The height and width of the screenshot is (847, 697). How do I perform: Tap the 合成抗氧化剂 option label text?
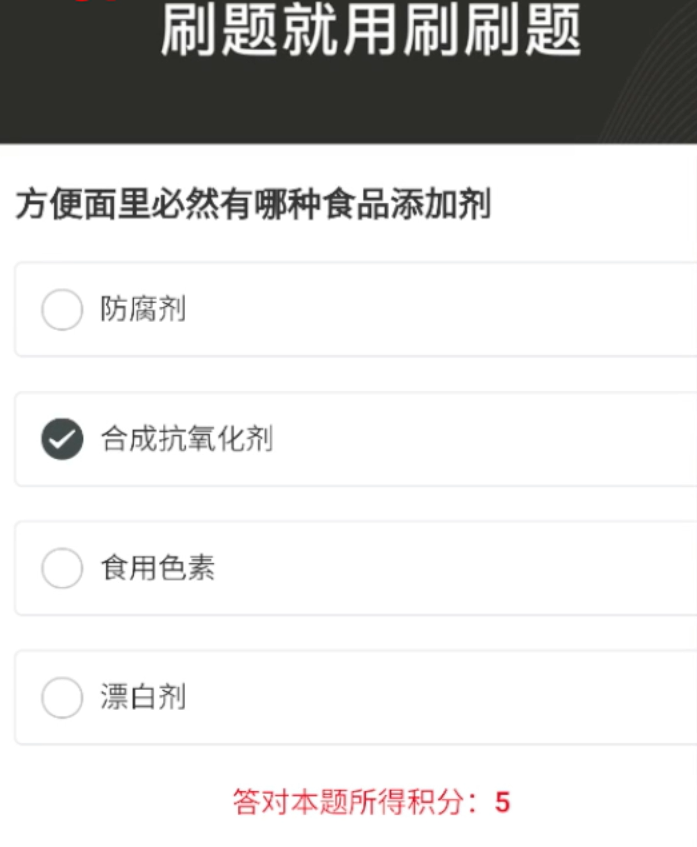point(187,439)
